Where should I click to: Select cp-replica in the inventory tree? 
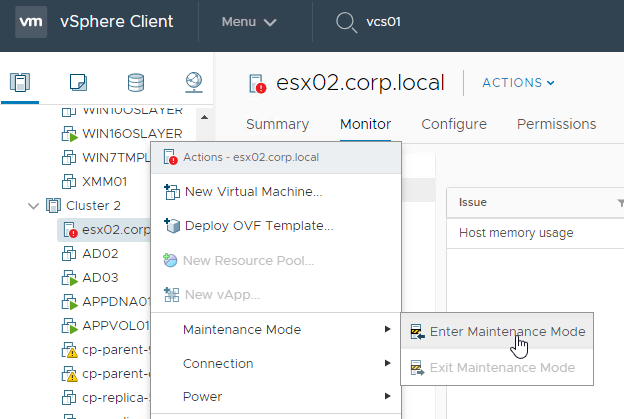tap(116, 398)
